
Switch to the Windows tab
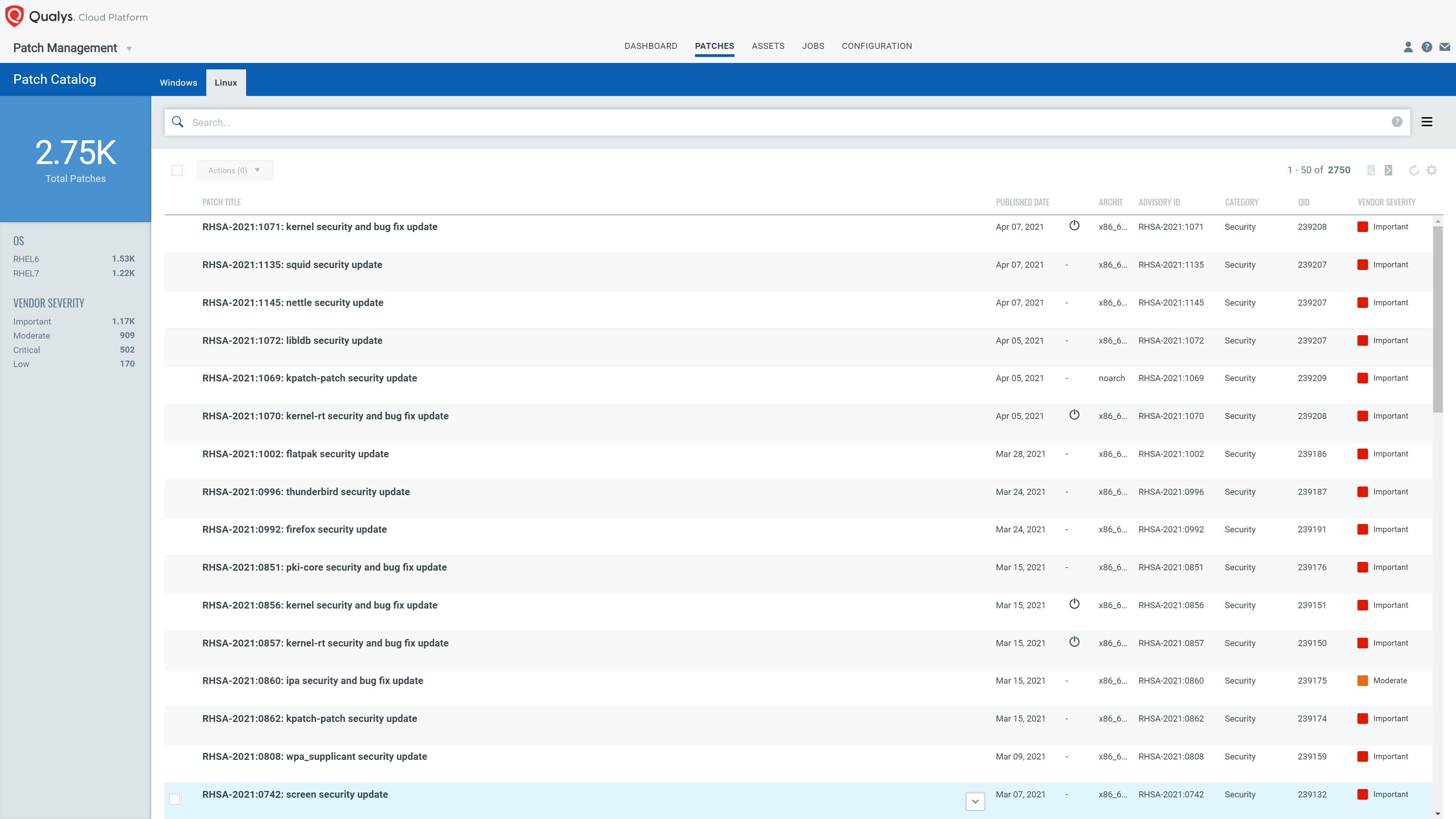(x=178, y=83)
